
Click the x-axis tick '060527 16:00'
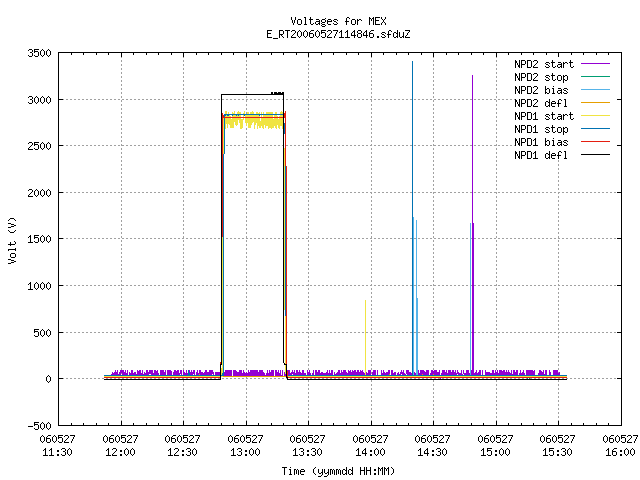(620, 446)
